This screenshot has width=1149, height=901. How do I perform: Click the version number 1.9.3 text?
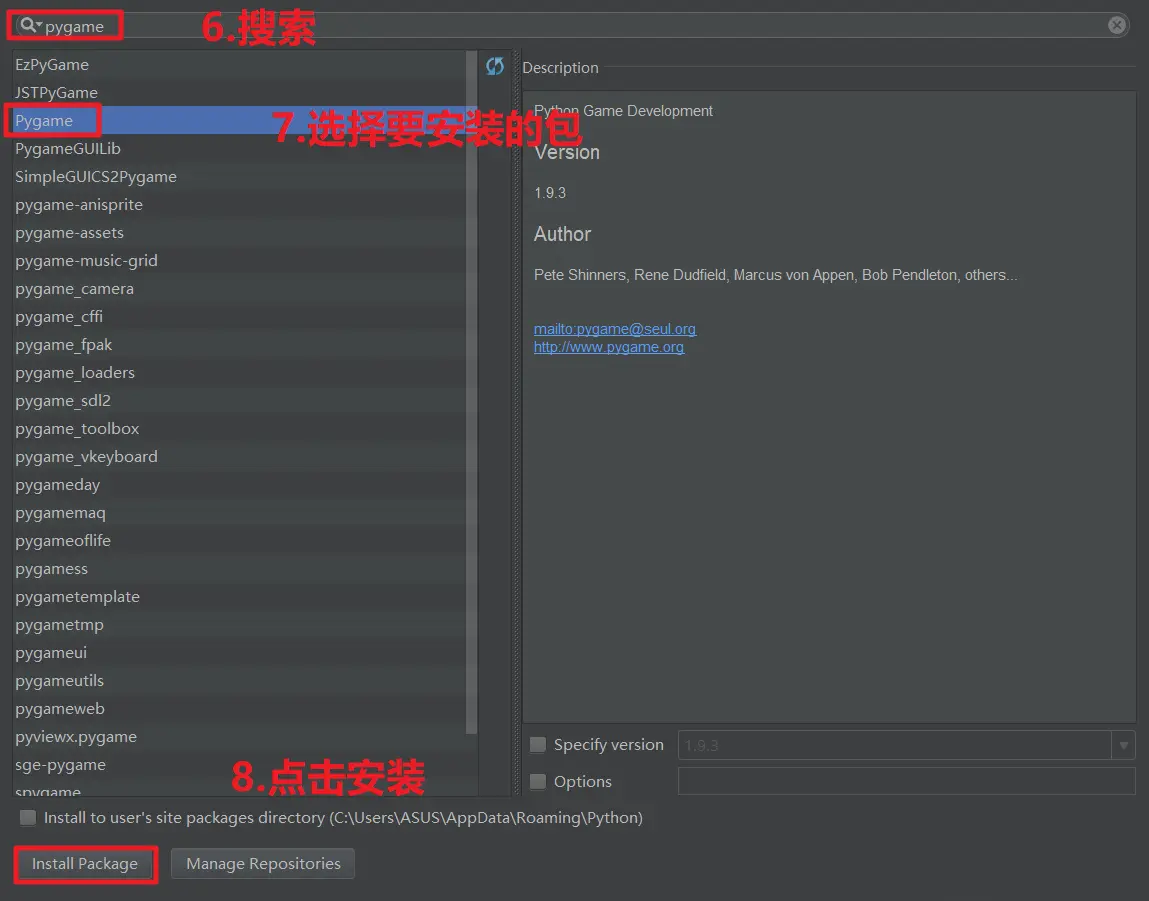(550, 193)
